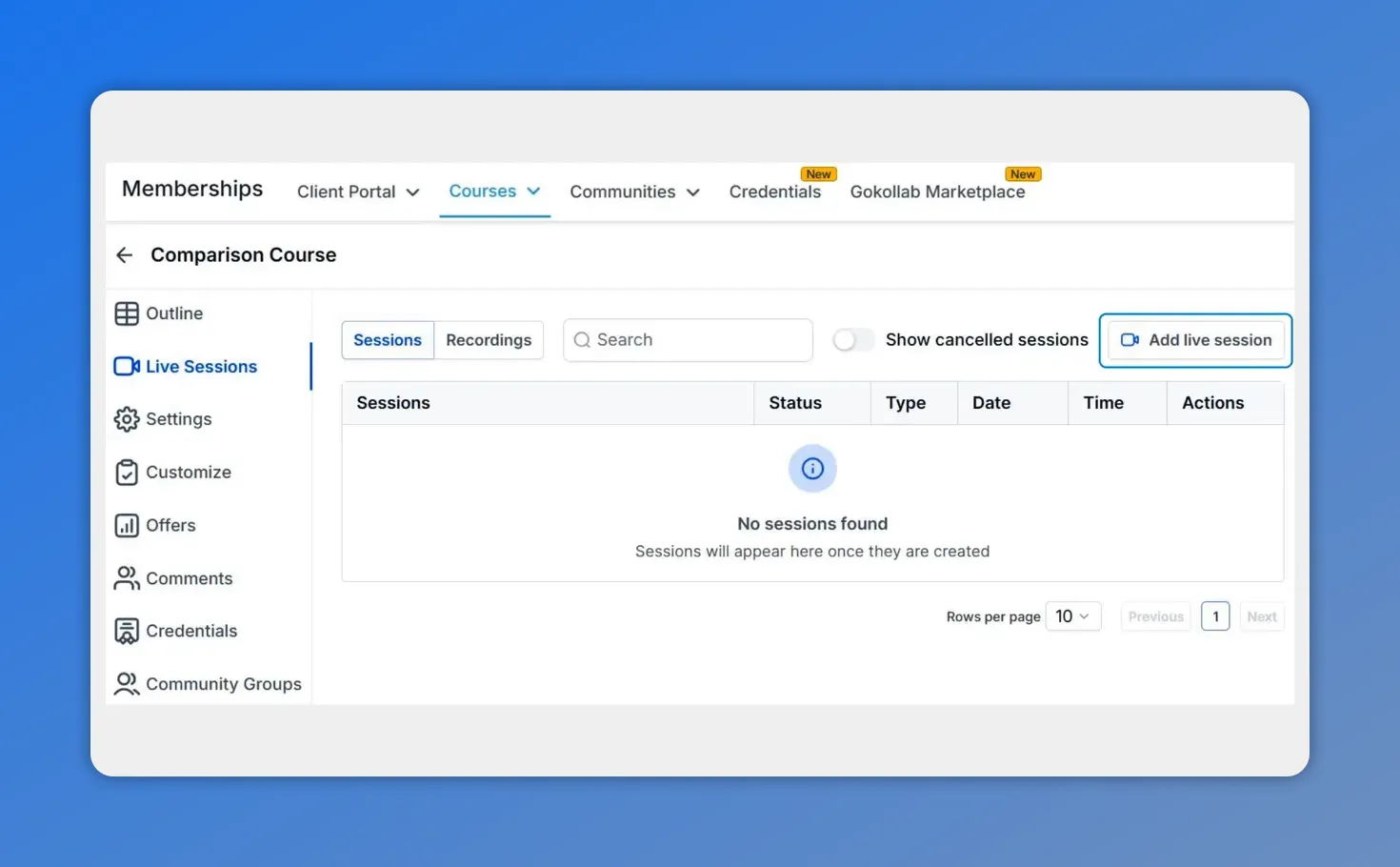
Task: Open the Gokollab Marketplace link
Action: 938,192
